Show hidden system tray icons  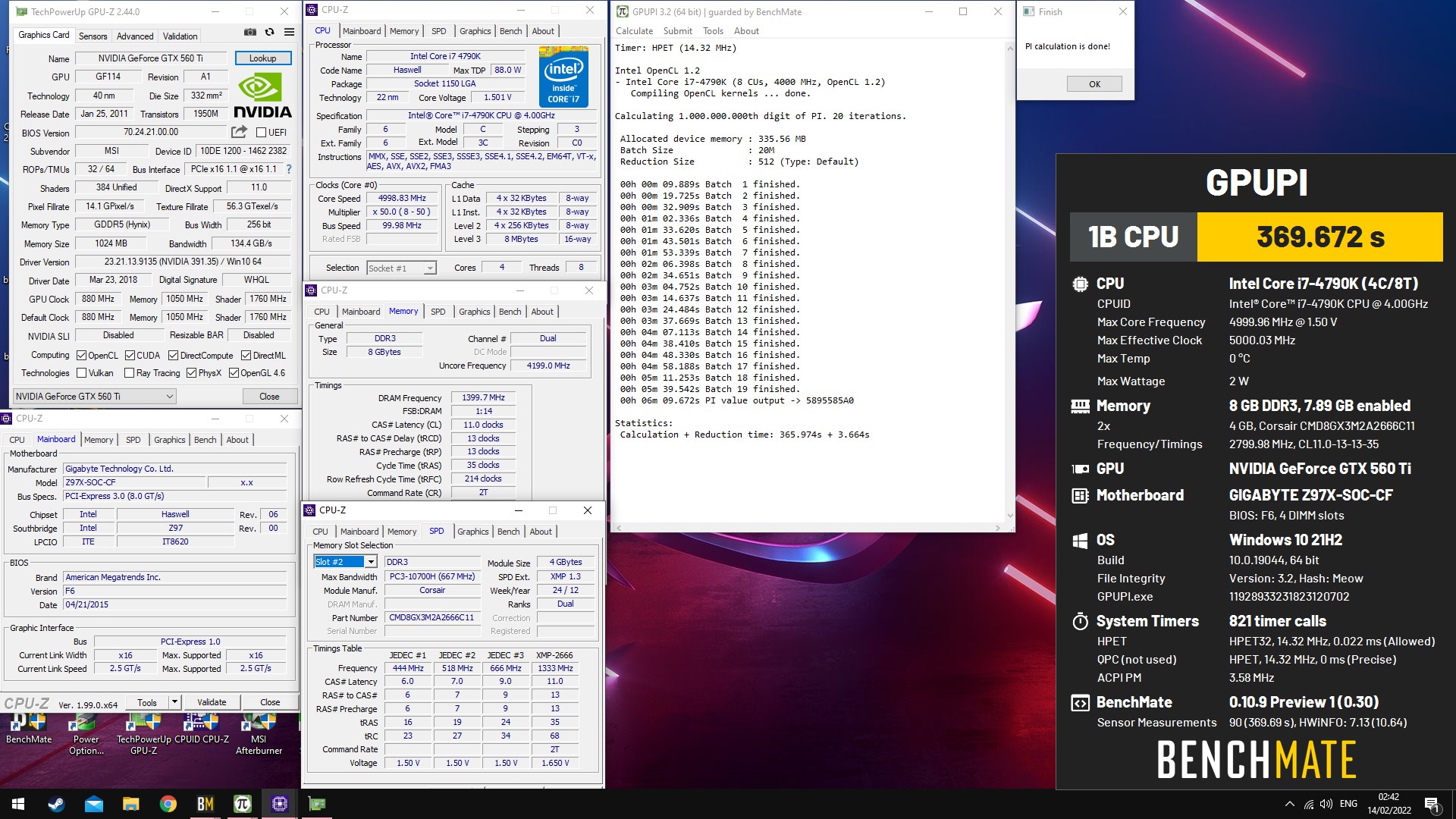click(1289, 804)
